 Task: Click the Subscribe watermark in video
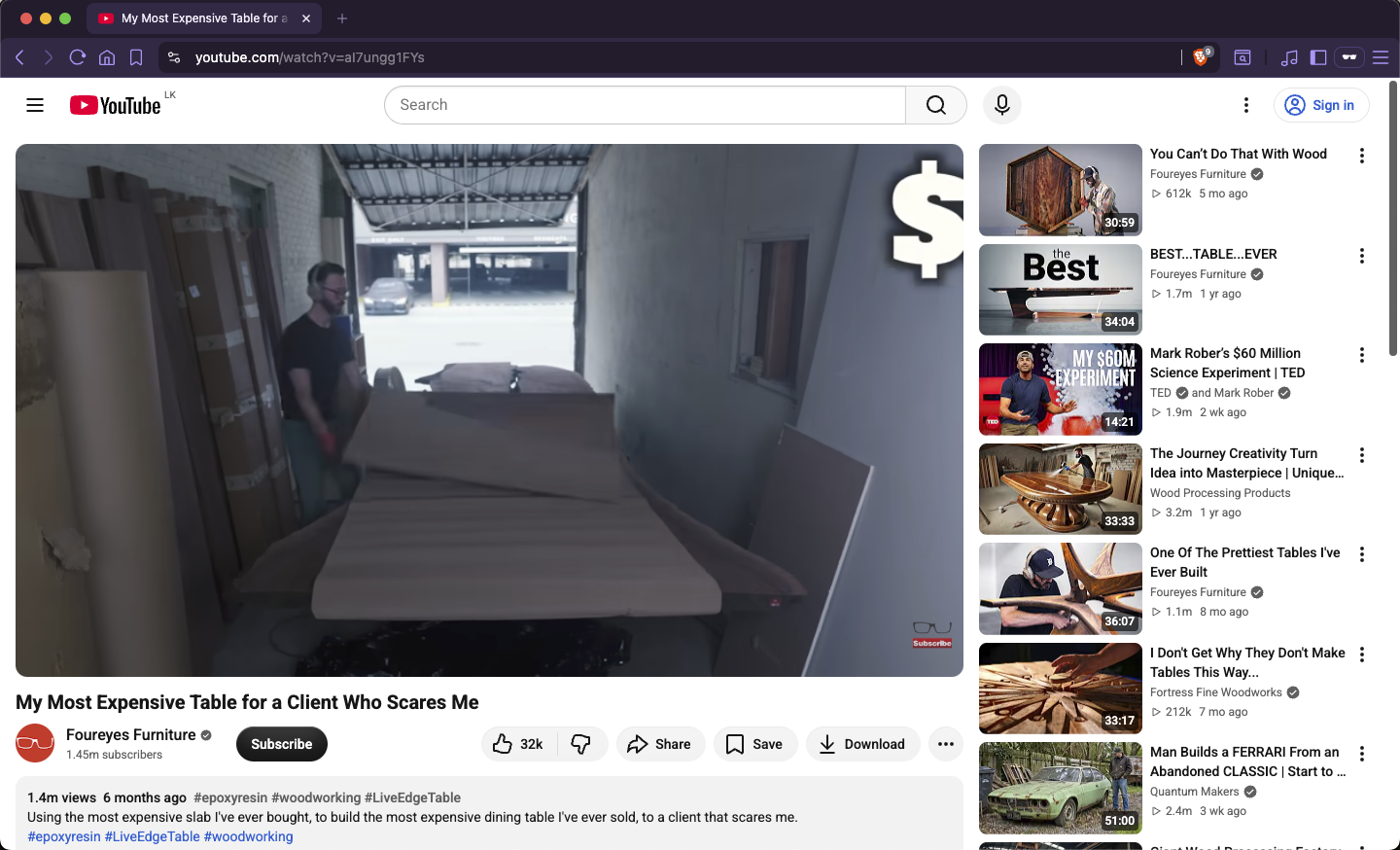point(931,635)
